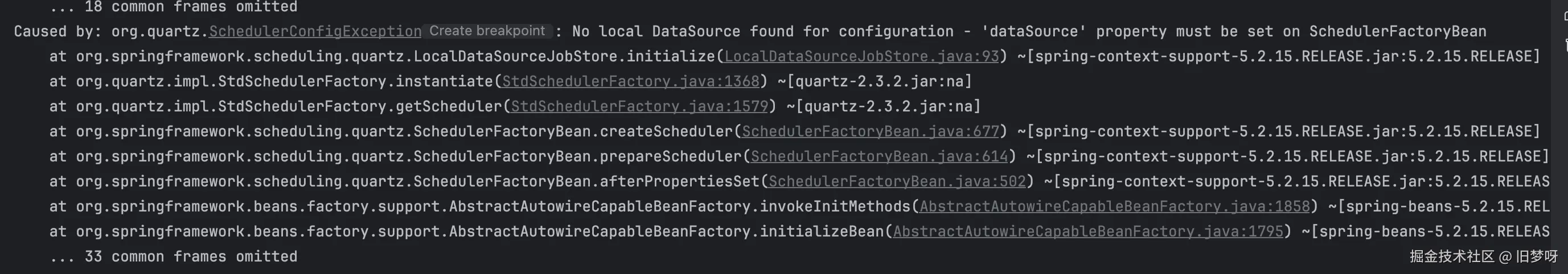This screenshot has width=1568, height=274.
Task: Click the SchedulerConfigException class link
Action: point(315,32)
